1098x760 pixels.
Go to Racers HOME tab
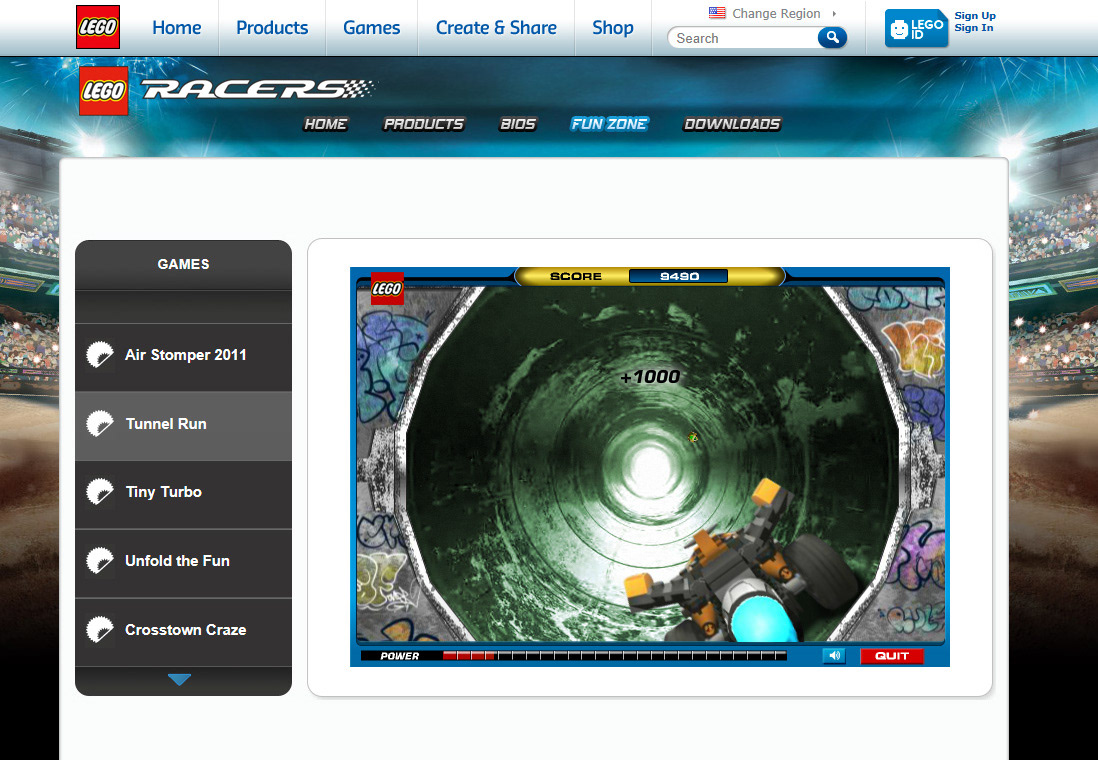point(326,124)
